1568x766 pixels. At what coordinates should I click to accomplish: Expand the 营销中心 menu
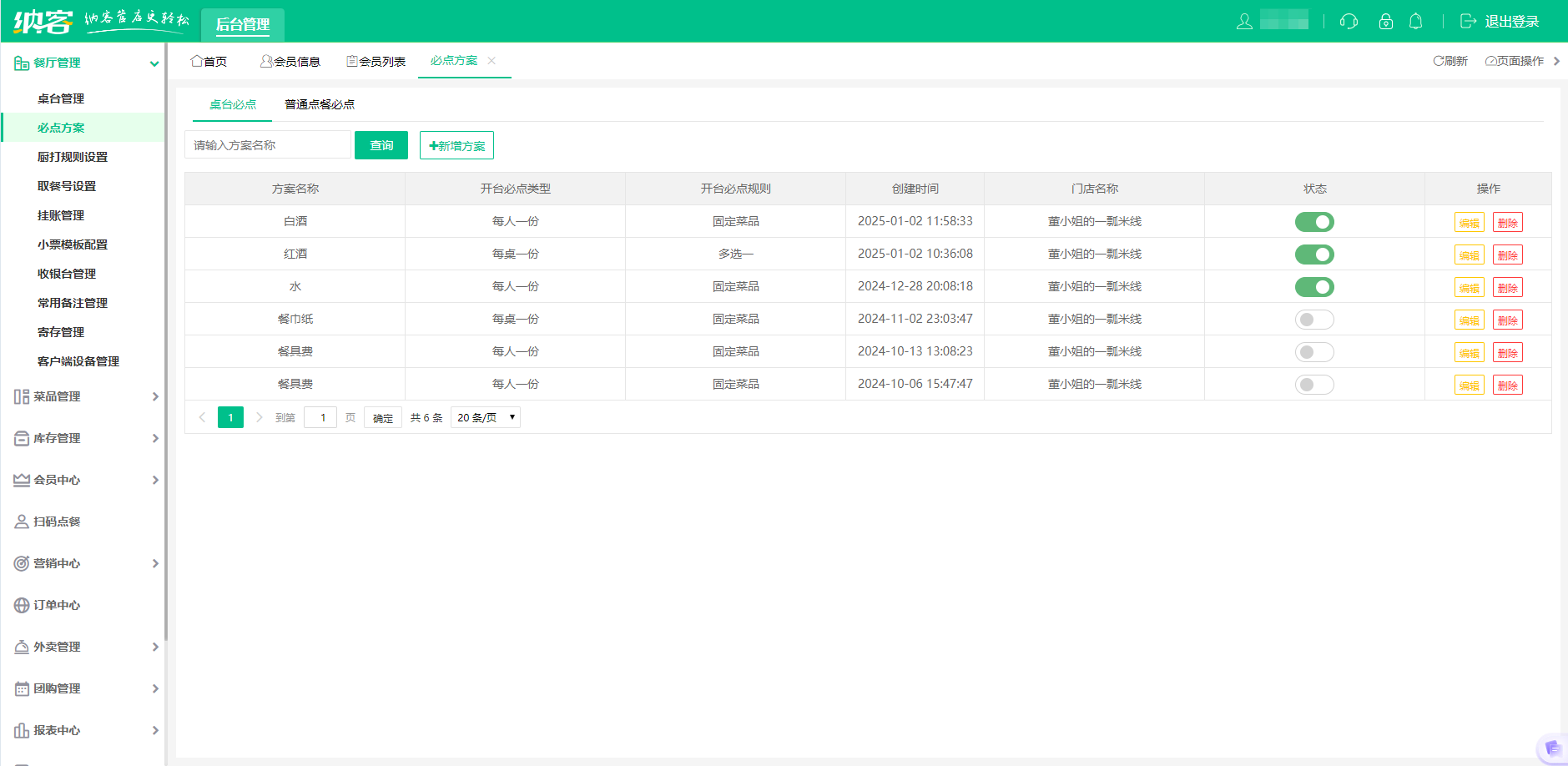point(83,563)
